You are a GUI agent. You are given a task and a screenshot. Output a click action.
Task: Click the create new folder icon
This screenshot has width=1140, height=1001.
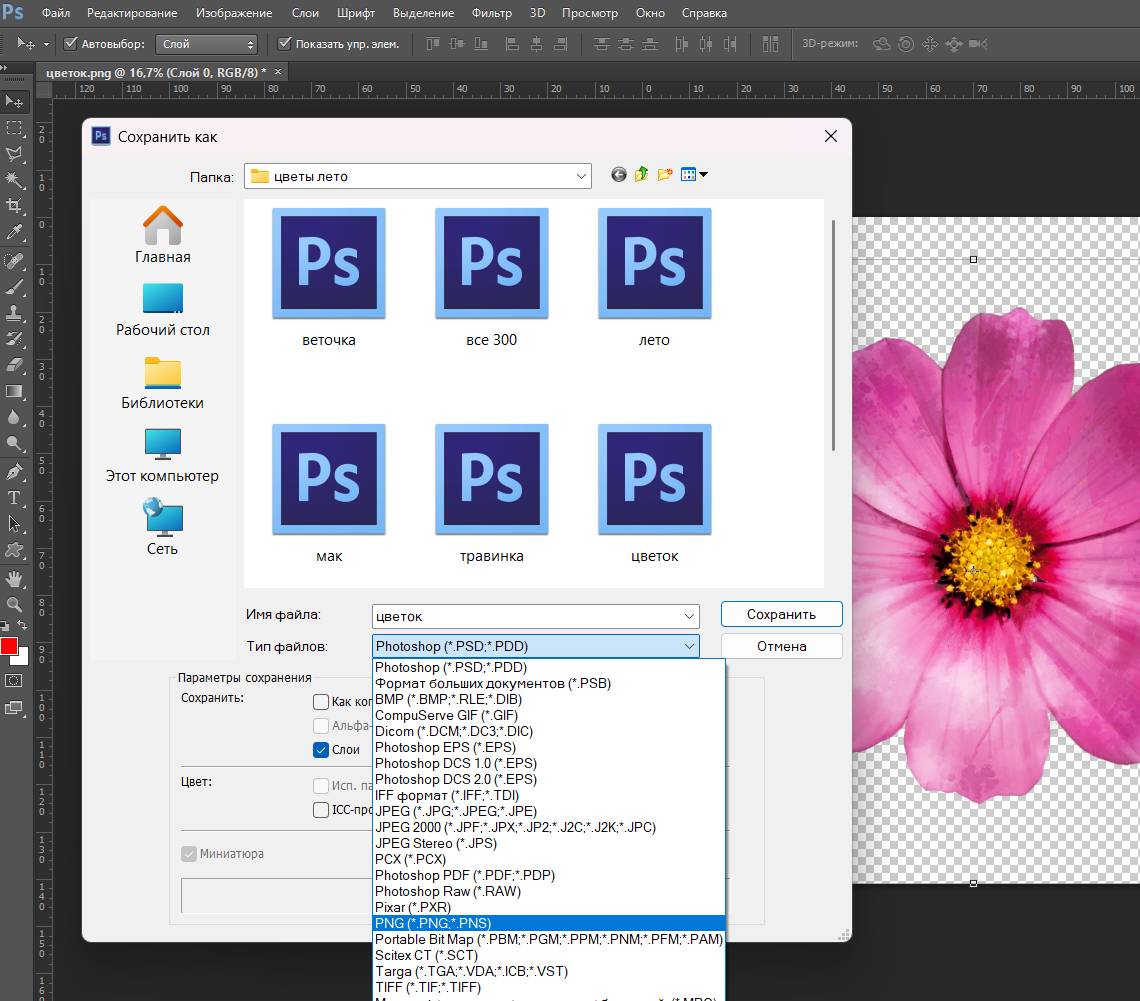point(665,175)
